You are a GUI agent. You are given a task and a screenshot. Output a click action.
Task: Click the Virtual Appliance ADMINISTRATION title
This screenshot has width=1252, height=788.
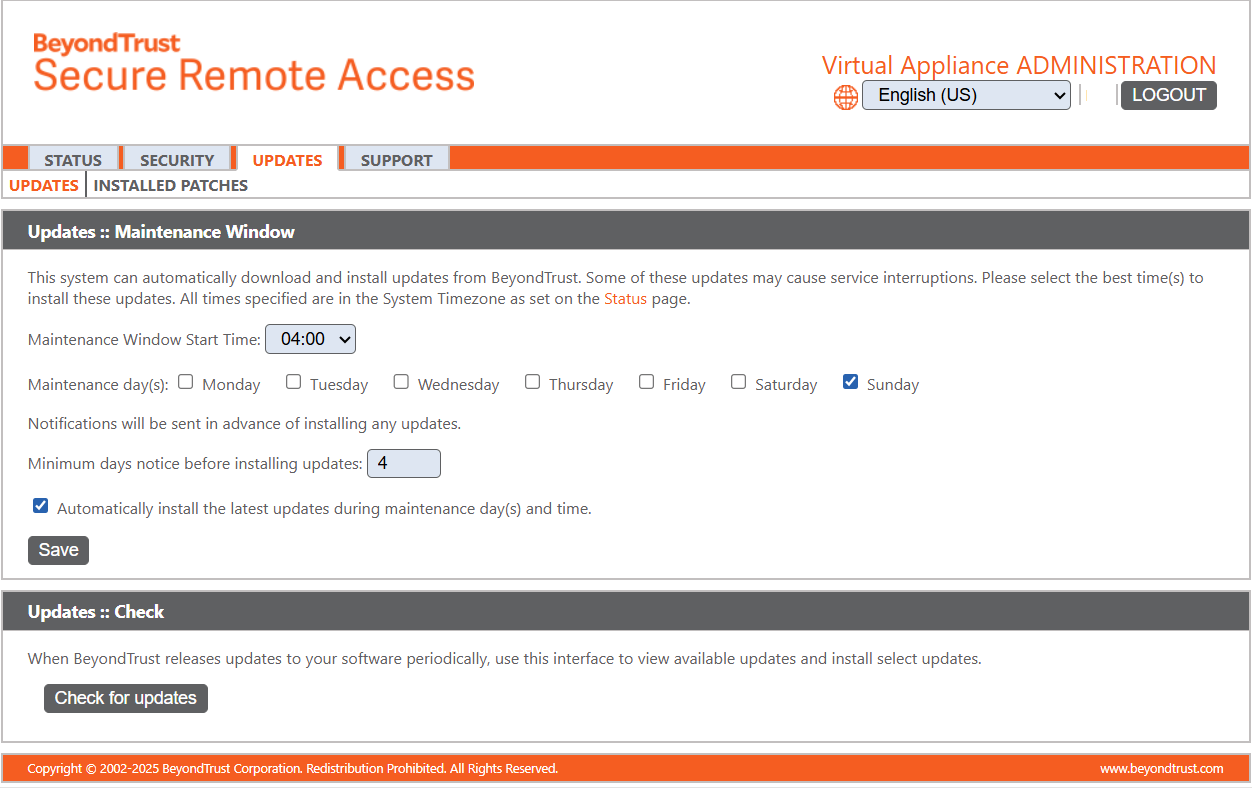1019,65
